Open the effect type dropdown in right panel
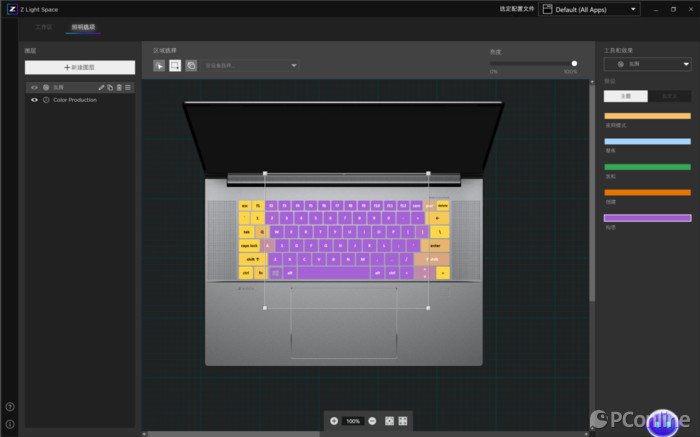The height and width of the screenshot is (437, 700). tap(647, 64)
